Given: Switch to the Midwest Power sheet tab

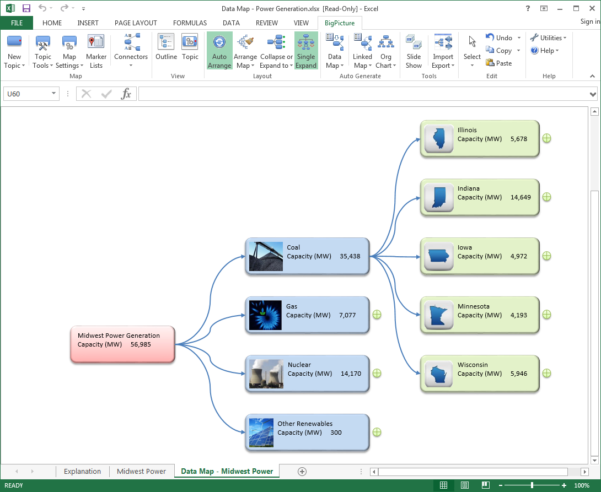Looking at the screenshot, I should pos(141,470).
